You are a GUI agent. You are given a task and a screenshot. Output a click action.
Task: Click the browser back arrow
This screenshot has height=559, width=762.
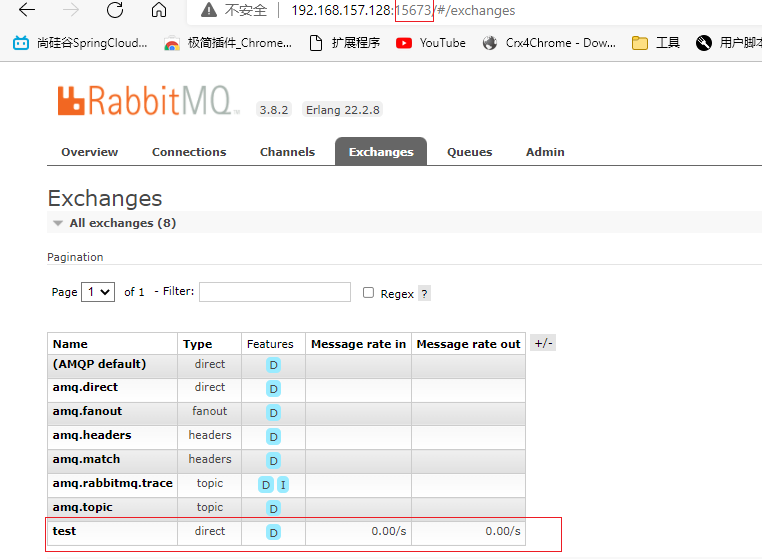pyautogui.click(x=27, y=10)
